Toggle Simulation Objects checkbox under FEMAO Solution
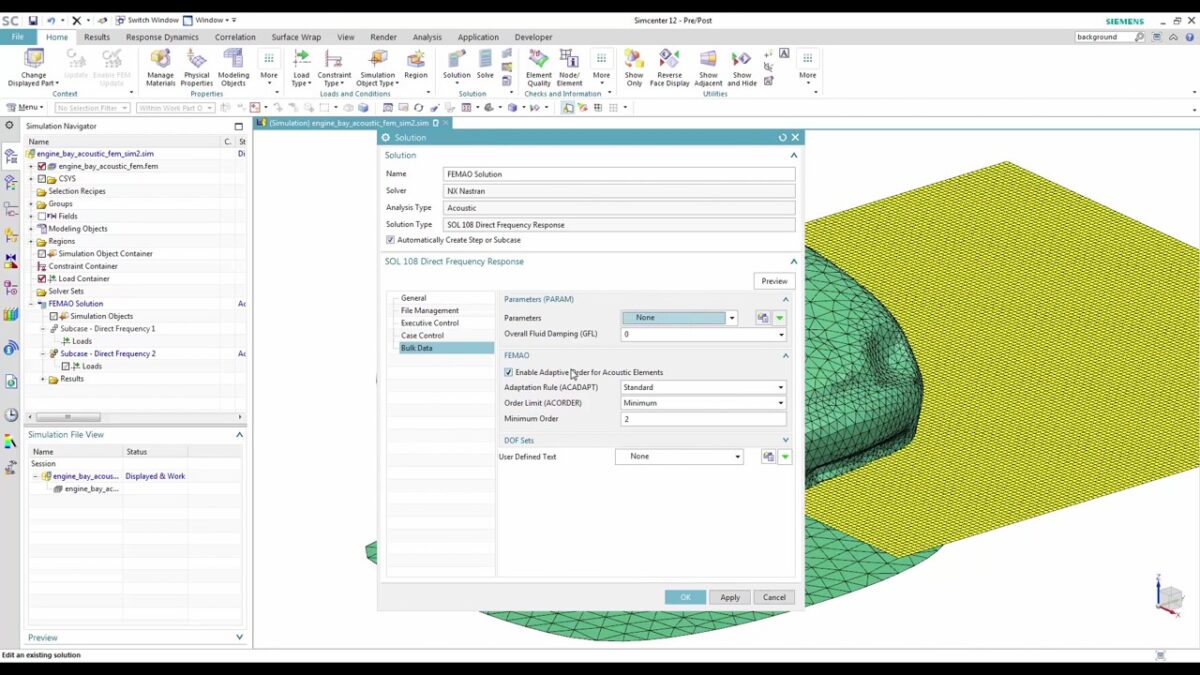The image size is (1200, 675). coord(53,316)
